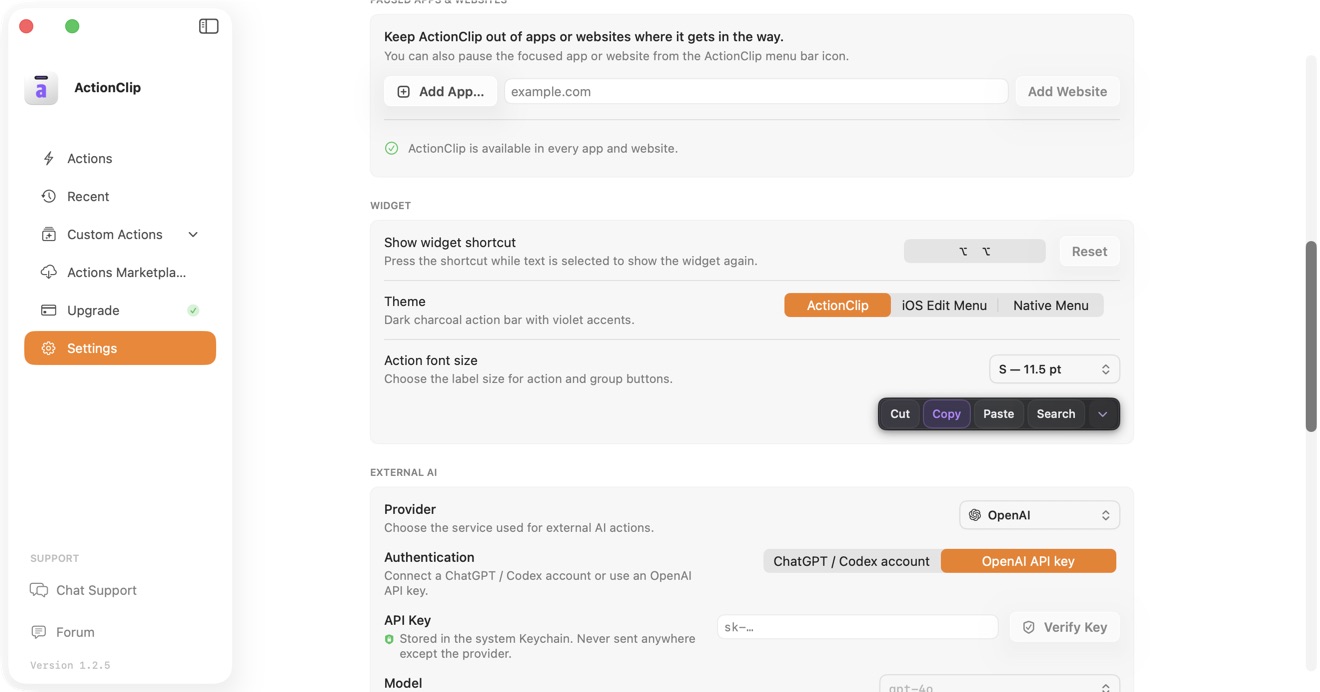Choose ChatGPT / Codex account authentication
Image resolution: width=1320 pixels, height=692 pixels.
tap(851, 562)
